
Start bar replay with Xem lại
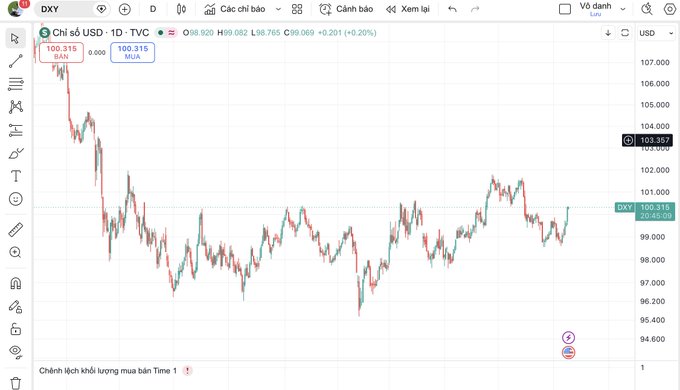click(408, 9)
